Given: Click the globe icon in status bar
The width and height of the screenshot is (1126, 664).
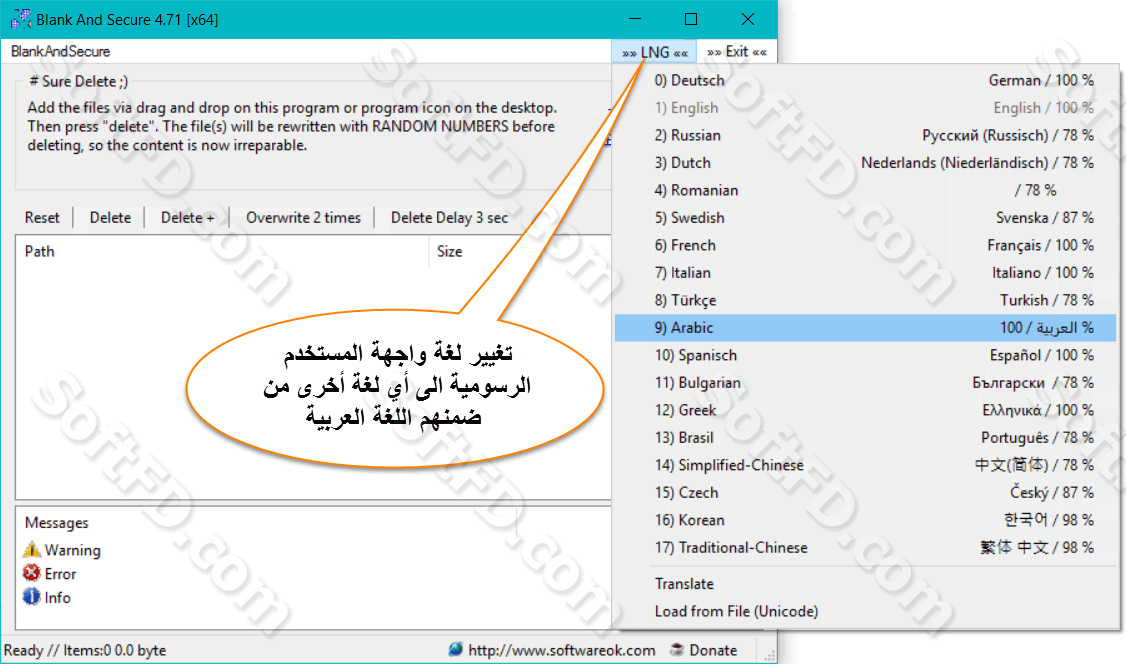Looking at the screenshot, I should (x=455, y=650).
